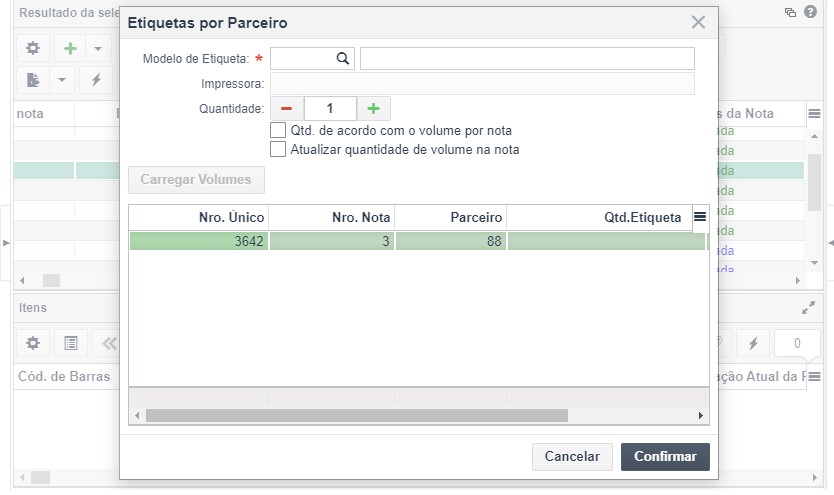This screenshot has height=495, width=834.
Task: Increase Quantidade with the plus button
Action: click(x=373, y=108)
